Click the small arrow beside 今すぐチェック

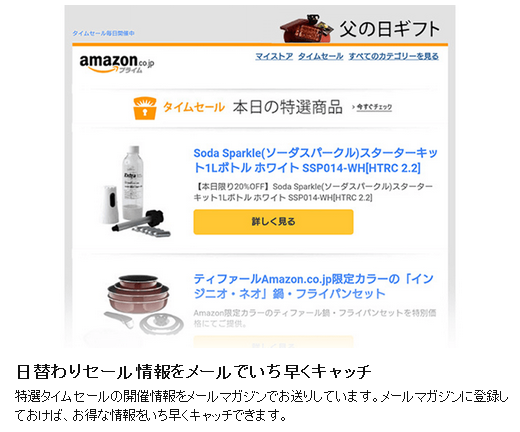click(353, 107)
